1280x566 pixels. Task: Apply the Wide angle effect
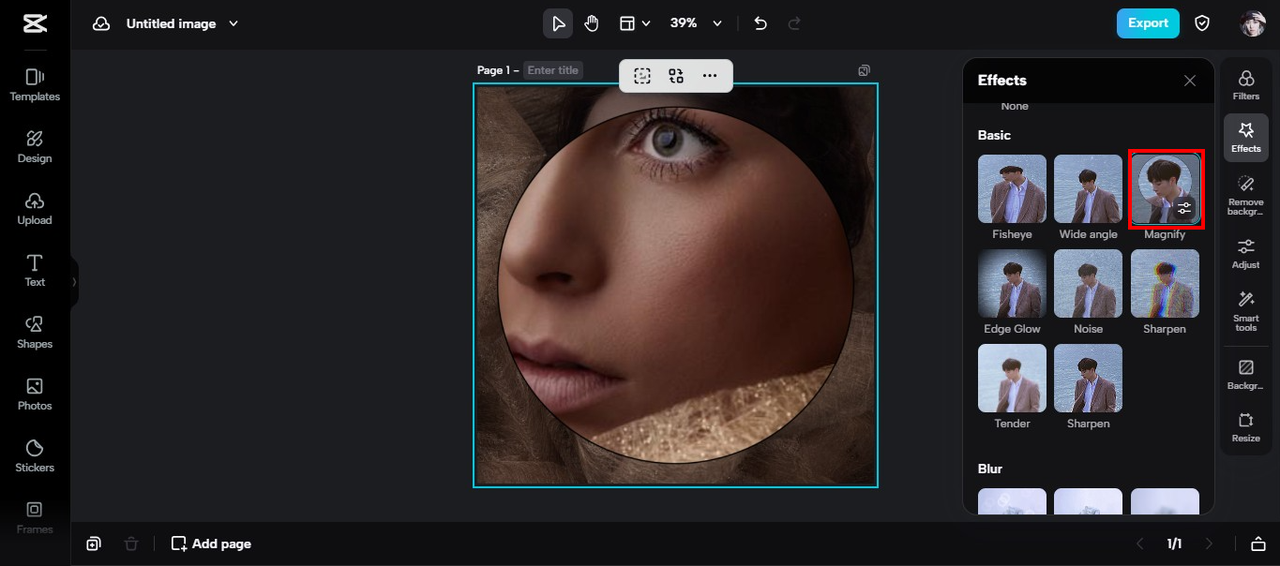point(1088,189)
